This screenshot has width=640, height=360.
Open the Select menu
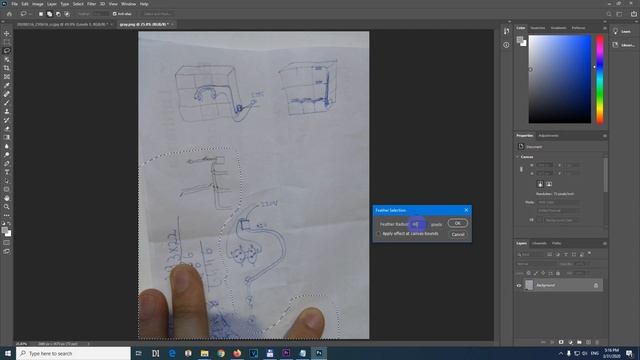pos(78,4)
